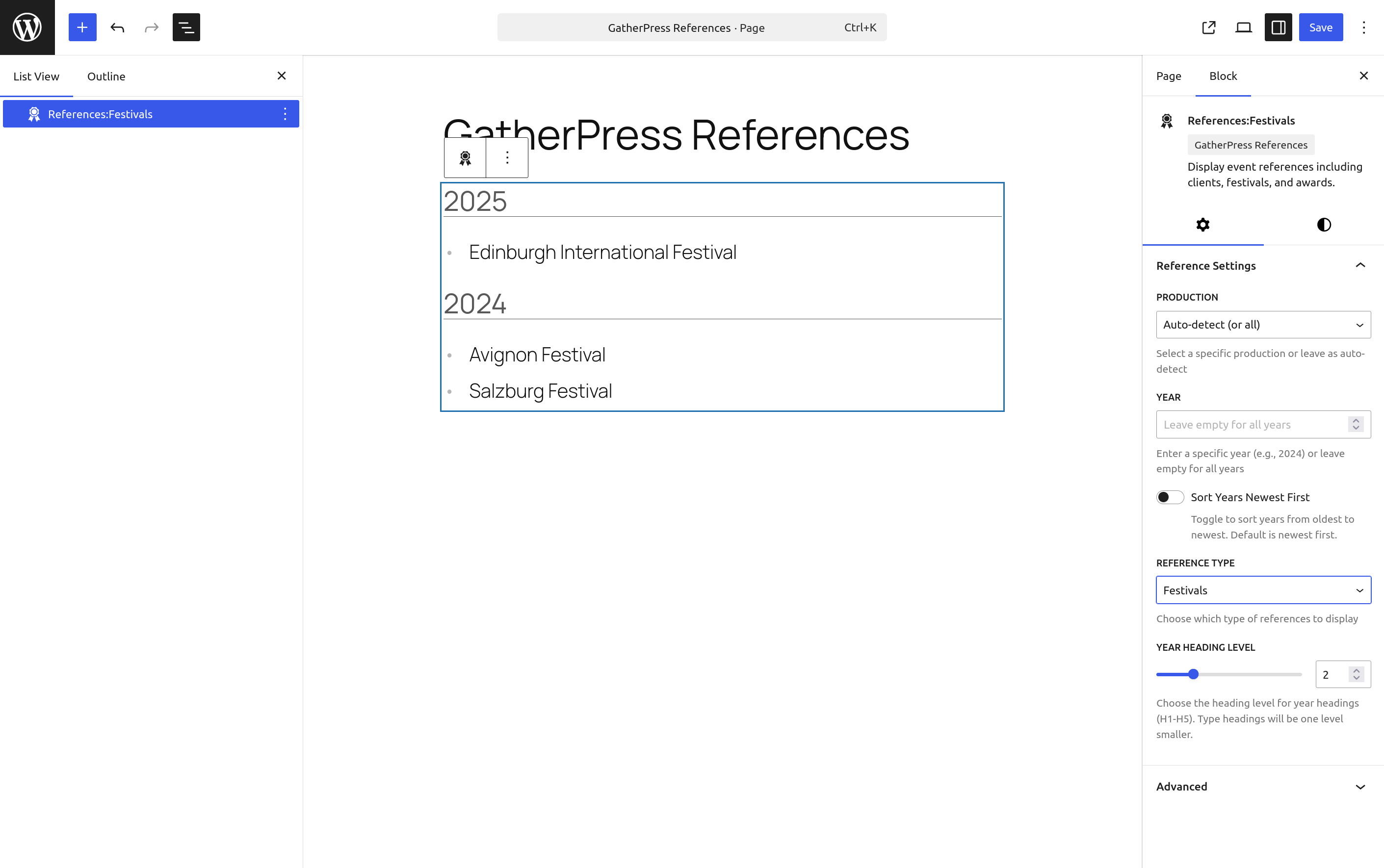
Task: Open options for References:Festivals list item
Action: point(285,114)
